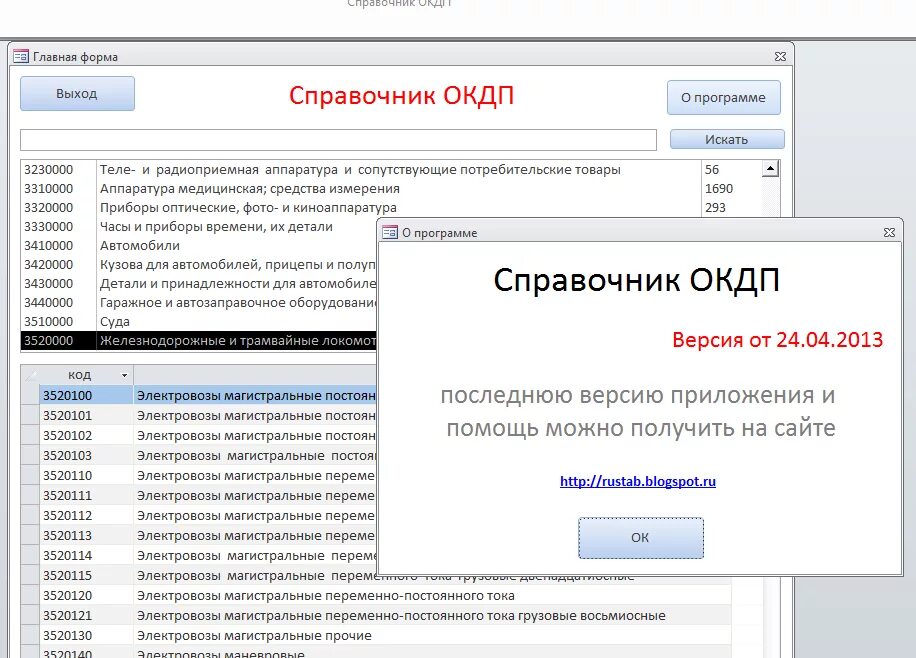The image size is (916, 658).
Task: Click переменно-постоянного тока грузовые восьмиосные cell
Action: [432, 615]
